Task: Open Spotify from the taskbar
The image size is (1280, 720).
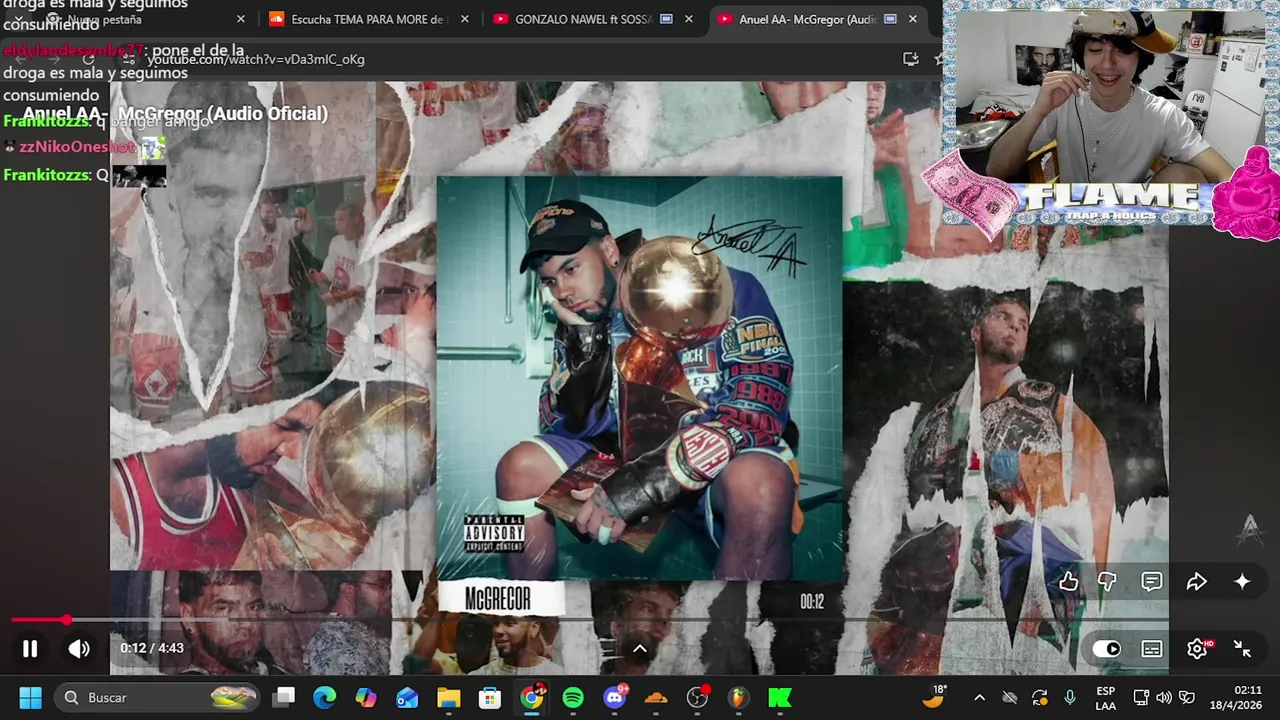Action: (x=573, y=697)
